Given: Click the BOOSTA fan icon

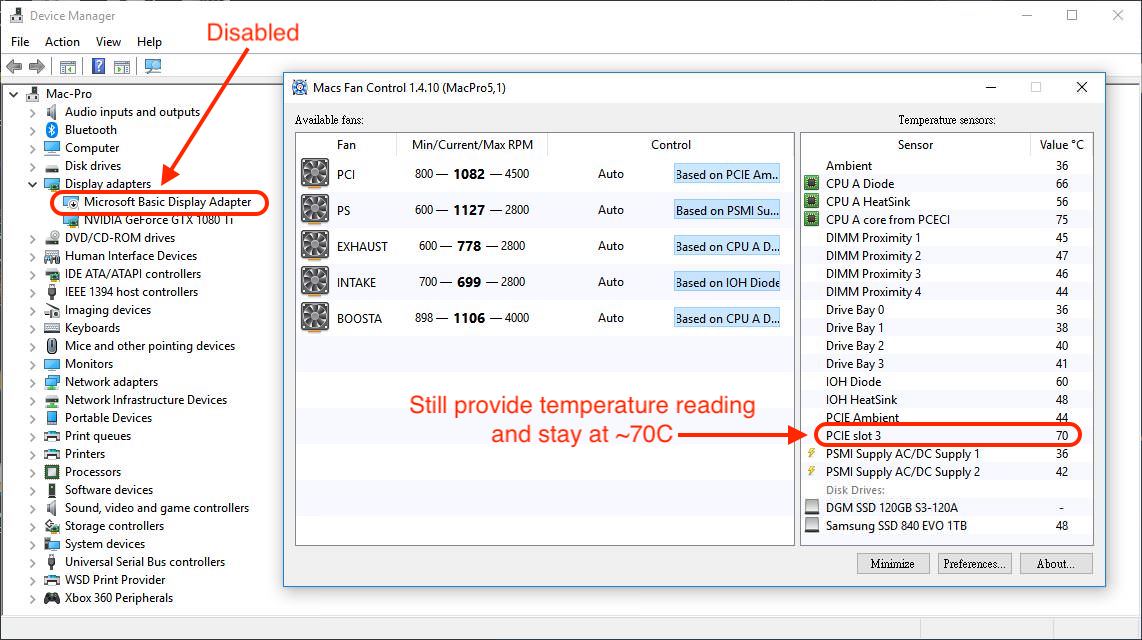Looking at the screenshot, I should point(315,317).
